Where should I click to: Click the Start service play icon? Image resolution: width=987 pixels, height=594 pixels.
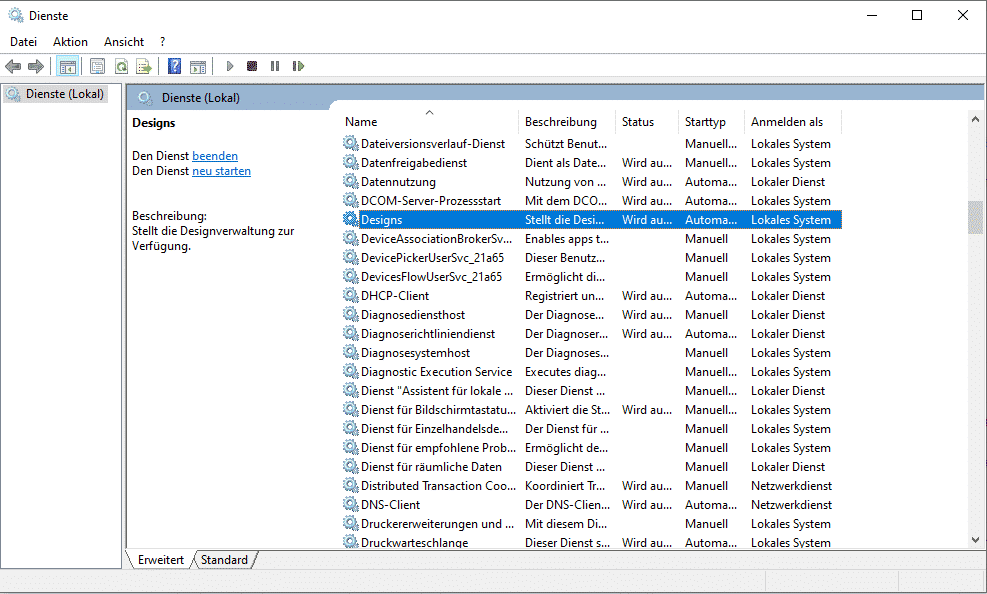[x=230, y=66]
